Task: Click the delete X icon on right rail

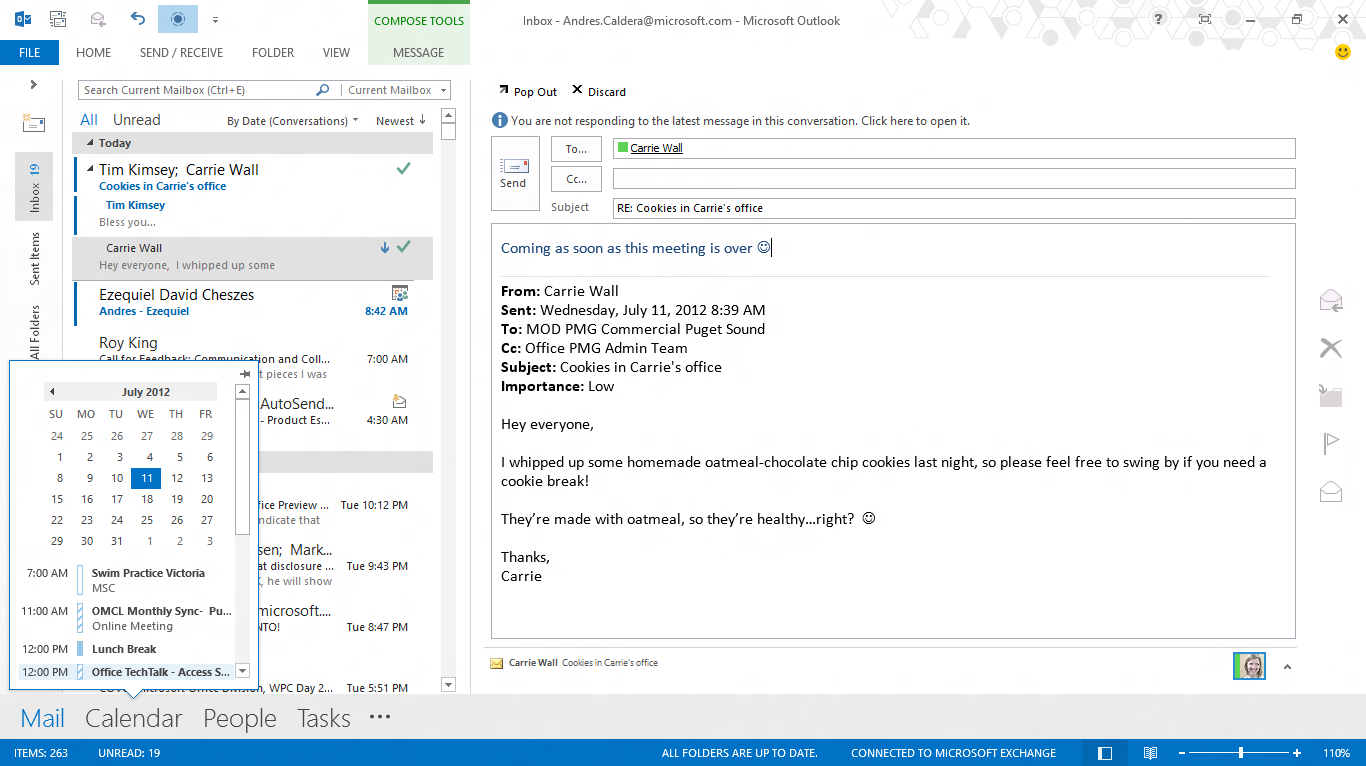Action: coord(1331,348)
